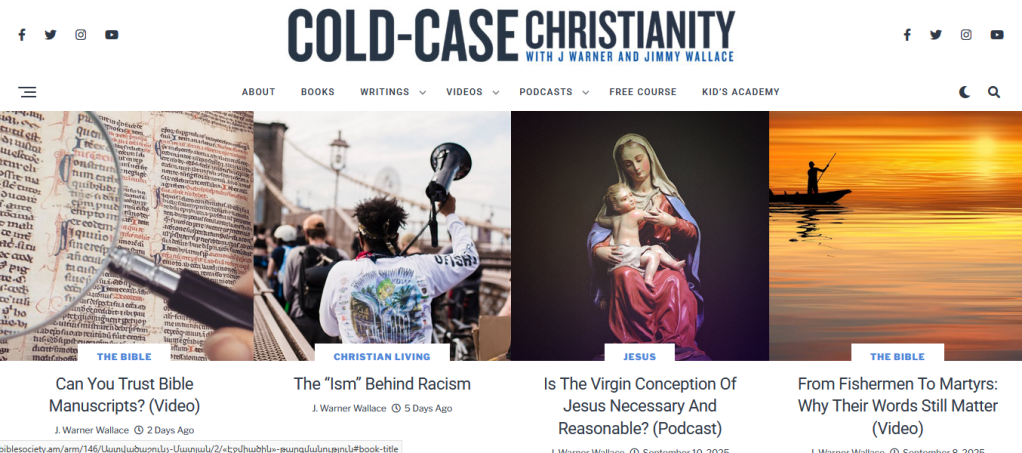Open the Facebook icon in left header
Screen dimensions: 1022x453
(x=22, y=35)
